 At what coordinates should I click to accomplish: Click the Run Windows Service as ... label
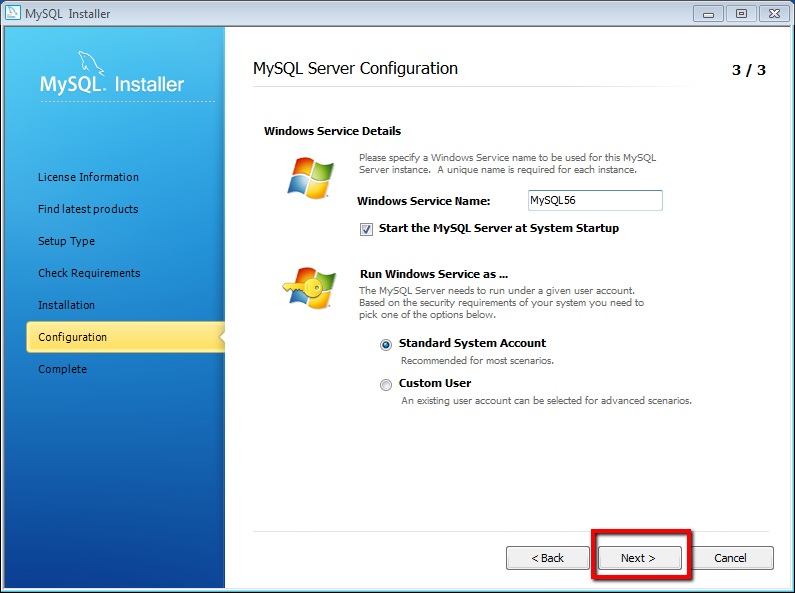[434, 274]
